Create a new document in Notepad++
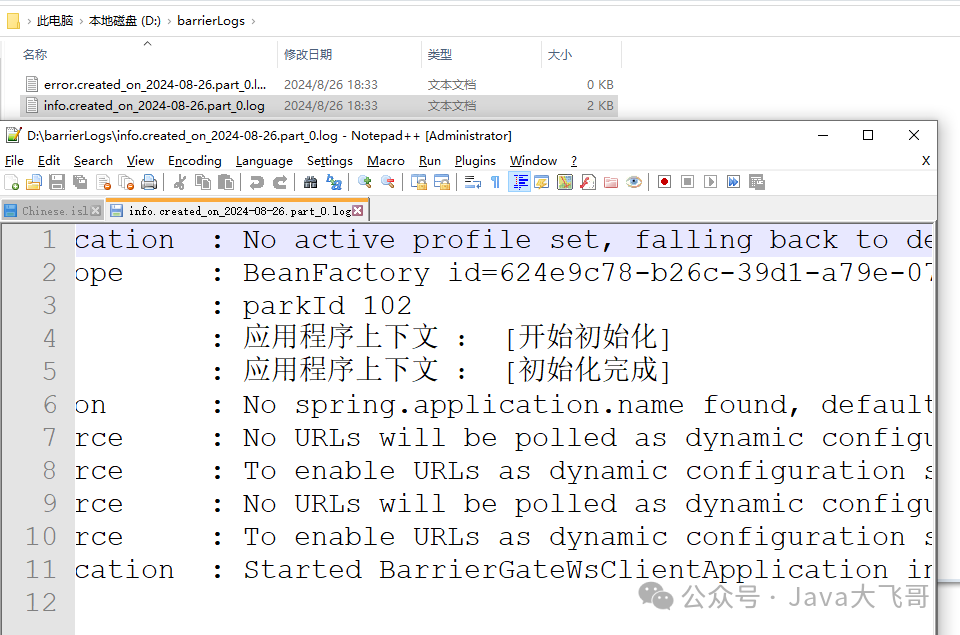 click(x=12, y=182)
